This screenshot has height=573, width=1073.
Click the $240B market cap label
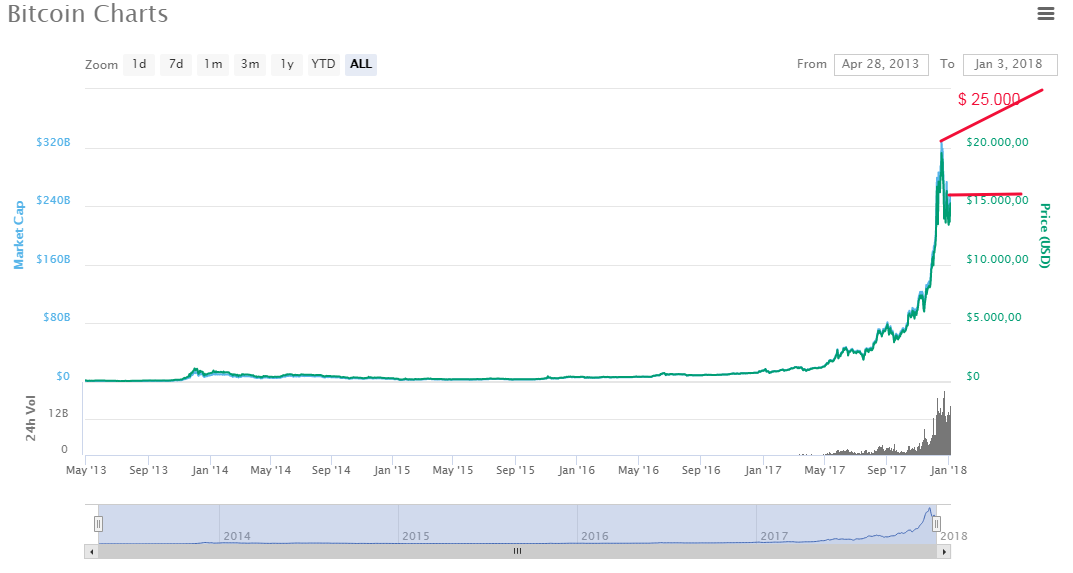[53, 201]
